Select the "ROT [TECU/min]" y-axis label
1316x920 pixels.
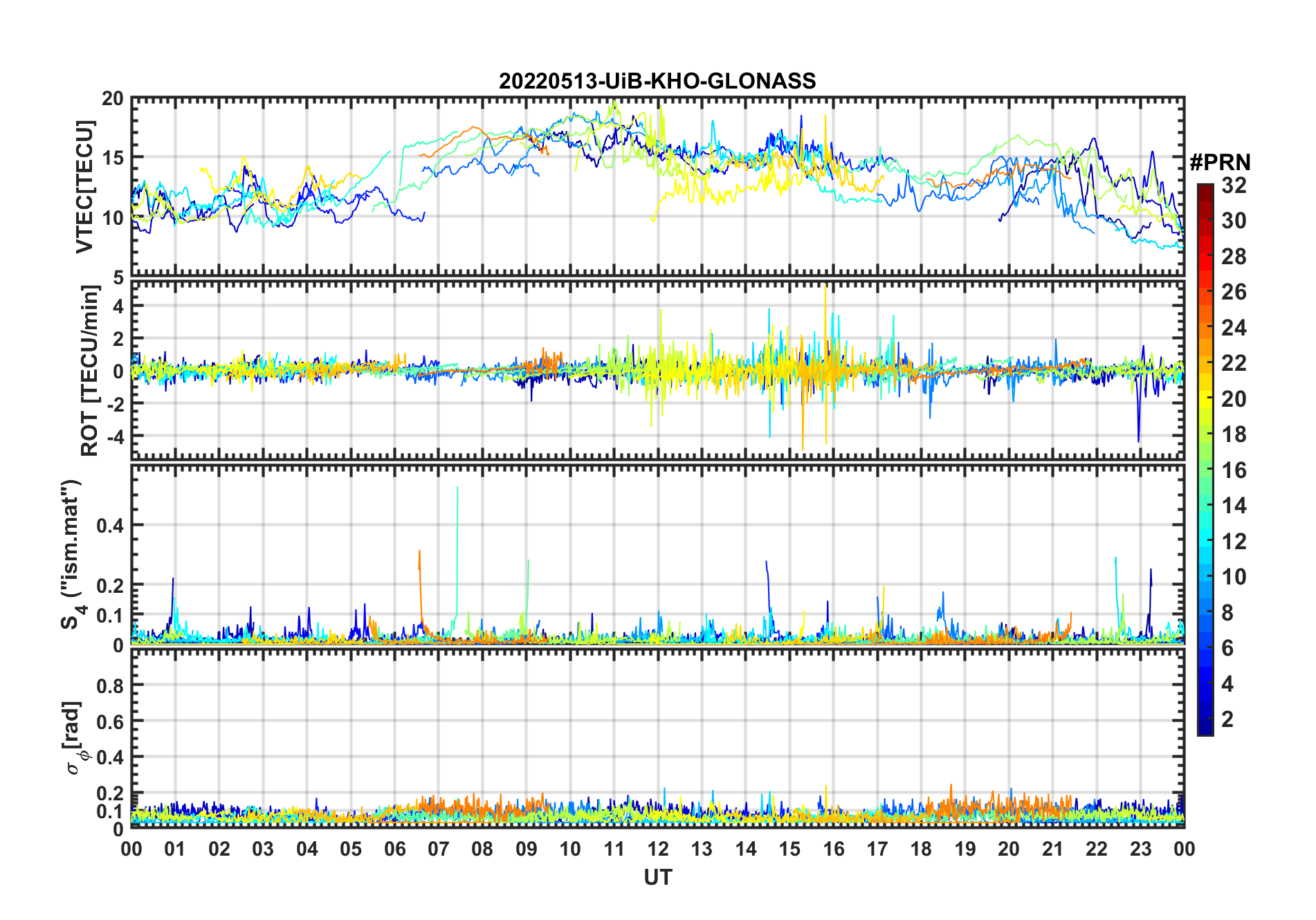coord(90,371)
